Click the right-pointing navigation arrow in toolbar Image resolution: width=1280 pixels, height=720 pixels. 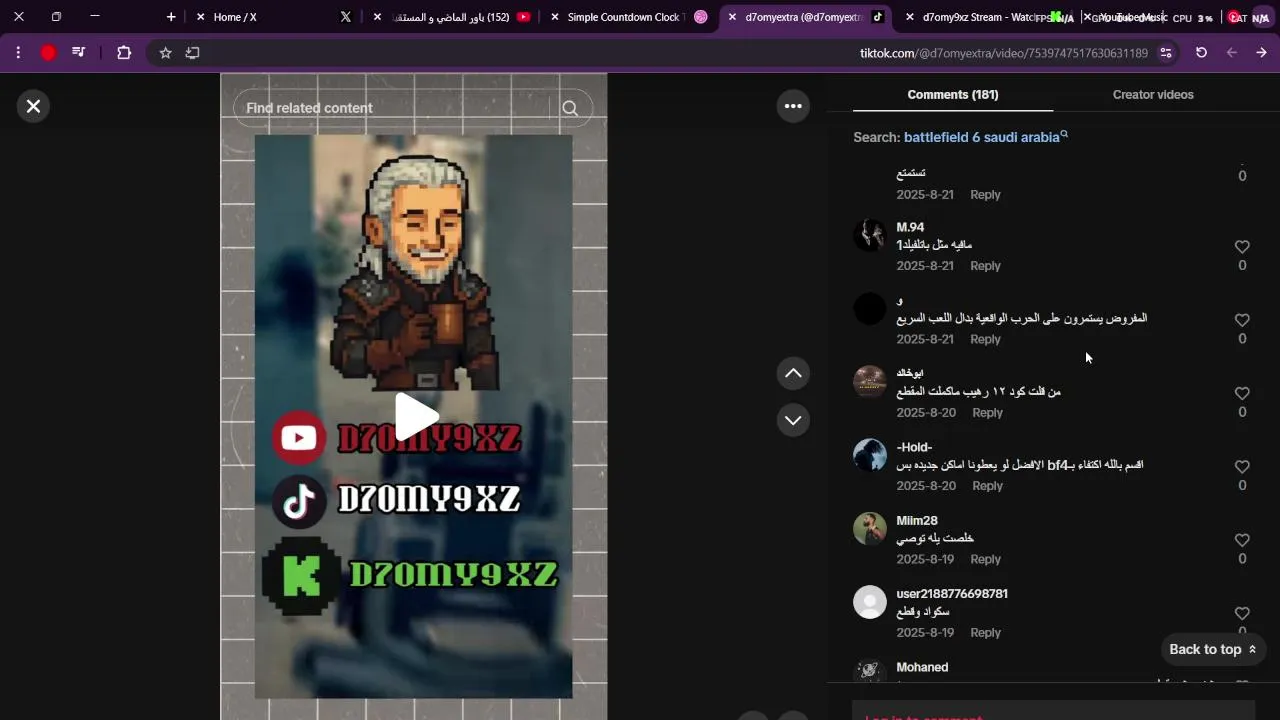pyautogui.click(x=1261, y=53)
